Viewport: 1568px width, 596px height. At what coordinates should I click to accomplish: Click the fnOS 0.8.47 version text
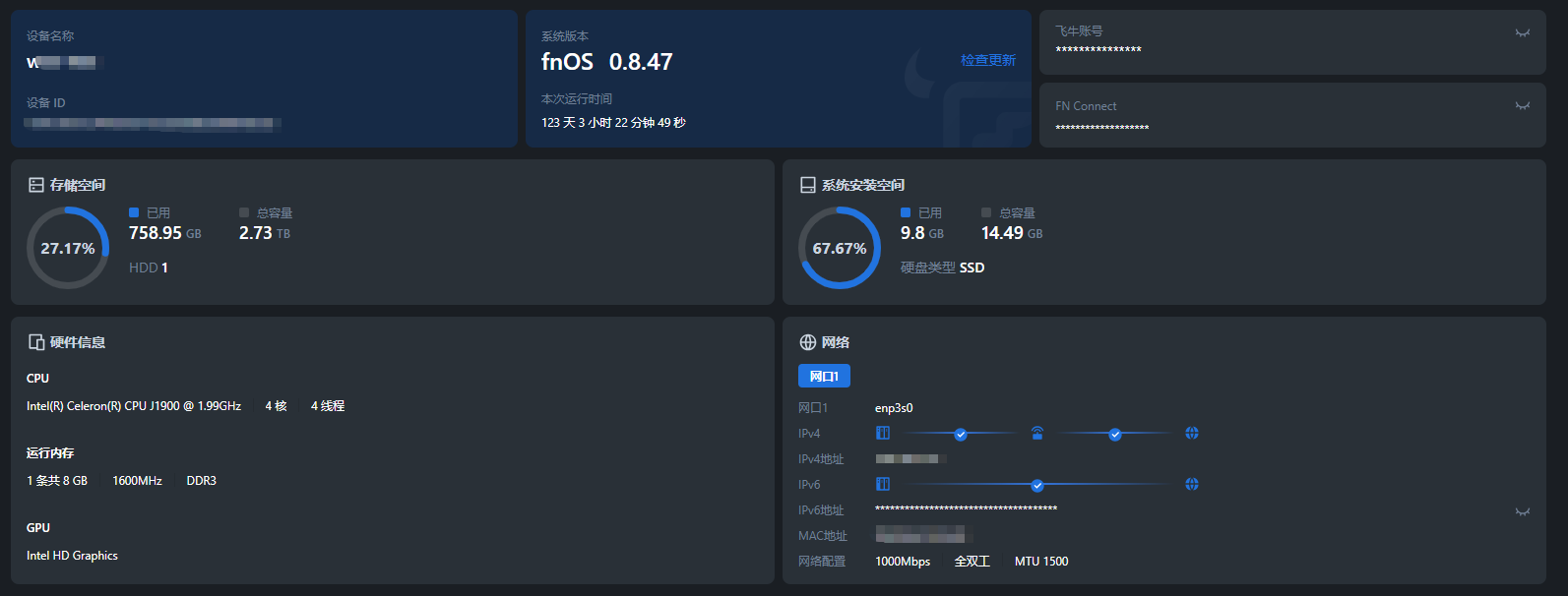click(x=606, y=62)
